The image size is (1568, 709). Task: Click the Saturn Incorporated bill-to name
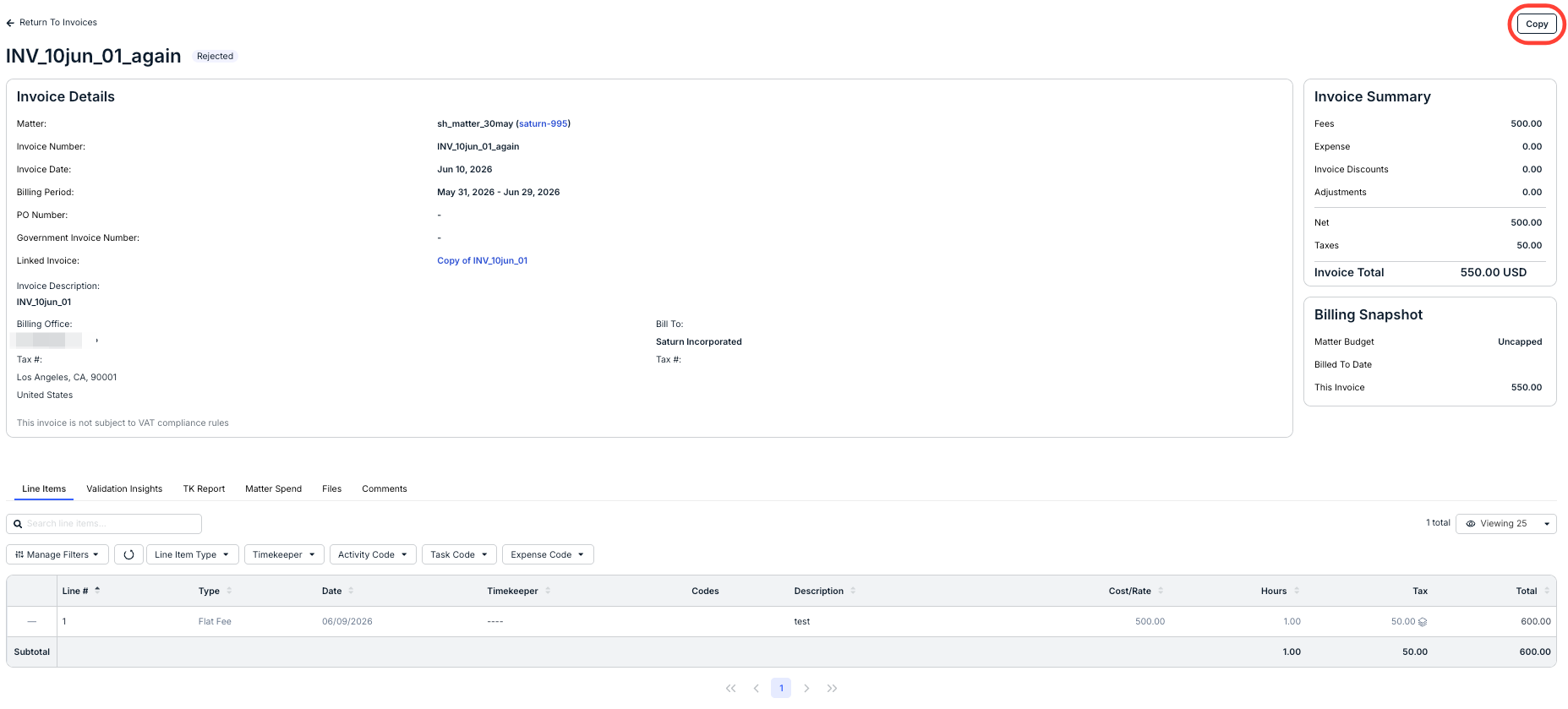click(699, 342)
